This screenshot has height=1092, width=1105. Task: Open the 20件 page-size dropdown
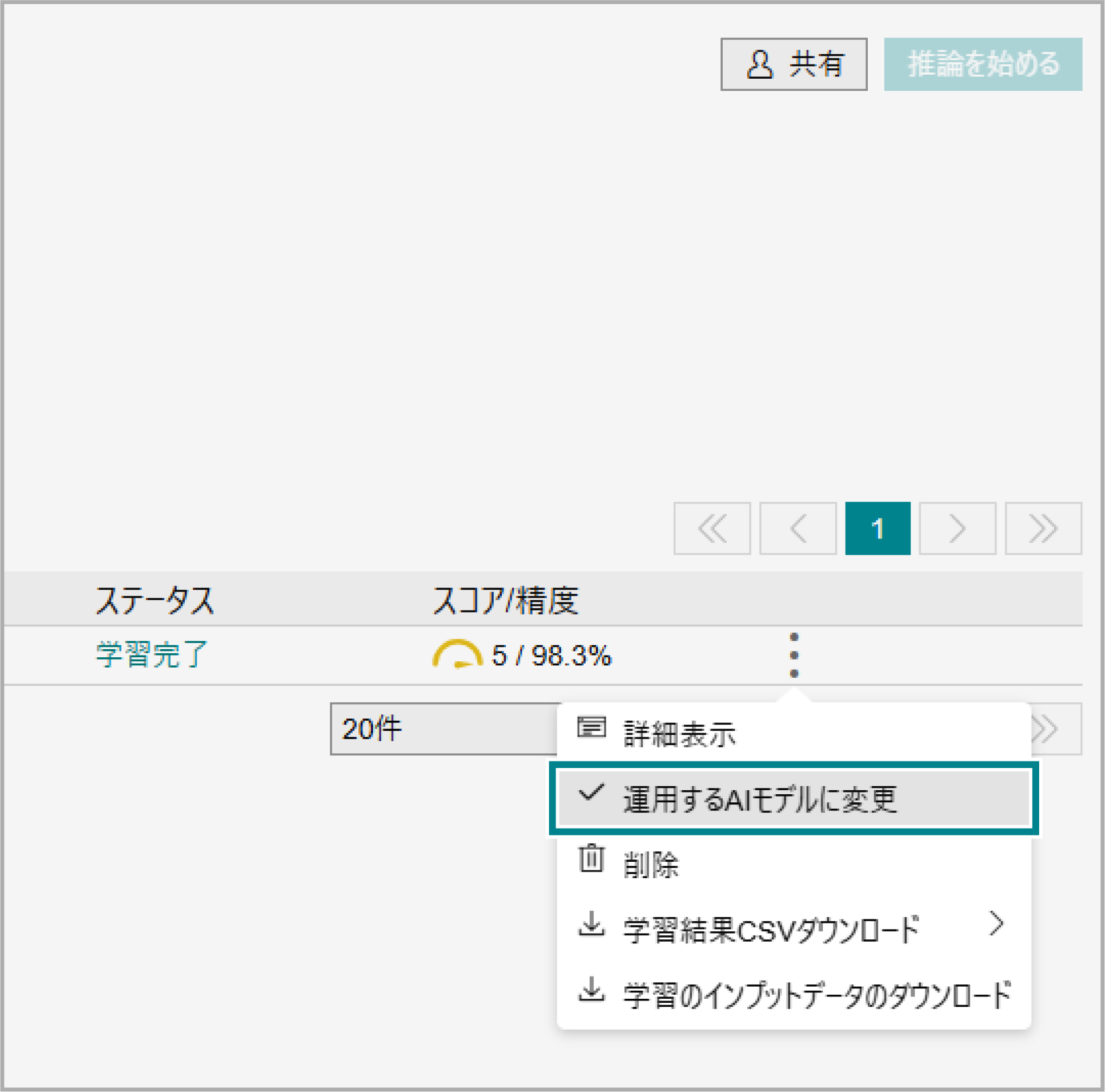pos(444,728)
